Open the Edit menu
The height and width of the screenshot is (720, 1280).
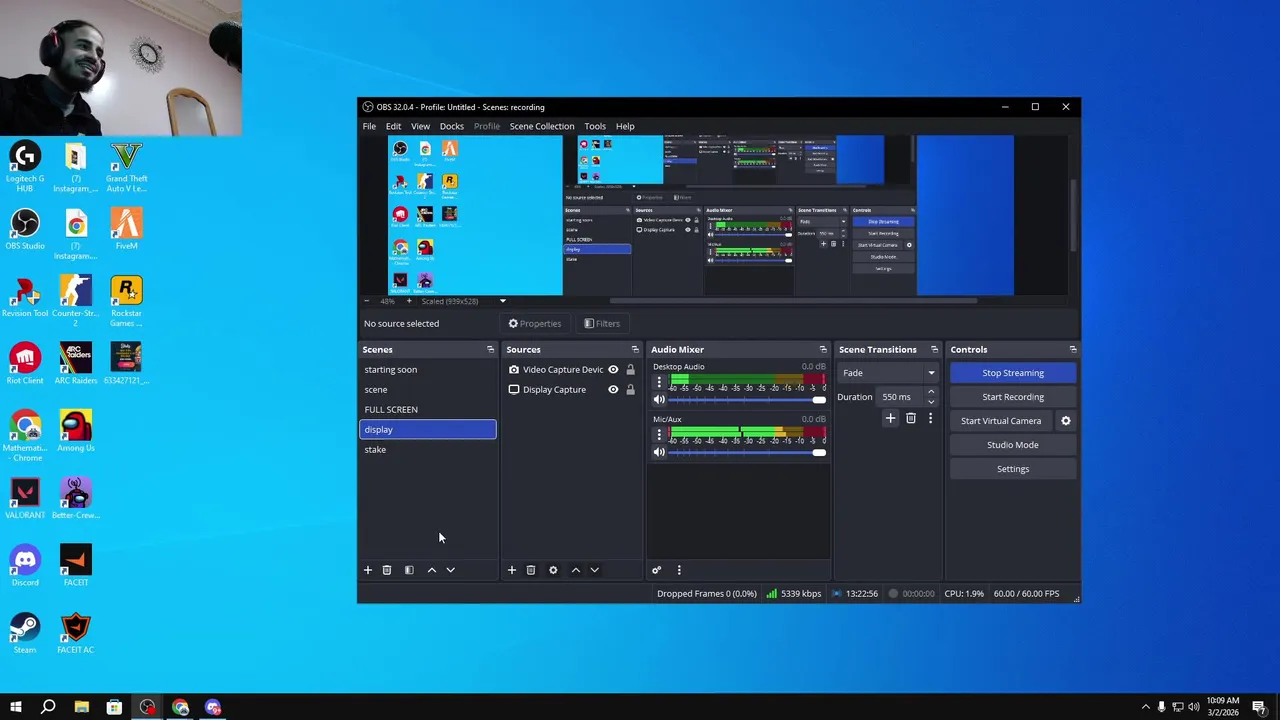(393, 127)
